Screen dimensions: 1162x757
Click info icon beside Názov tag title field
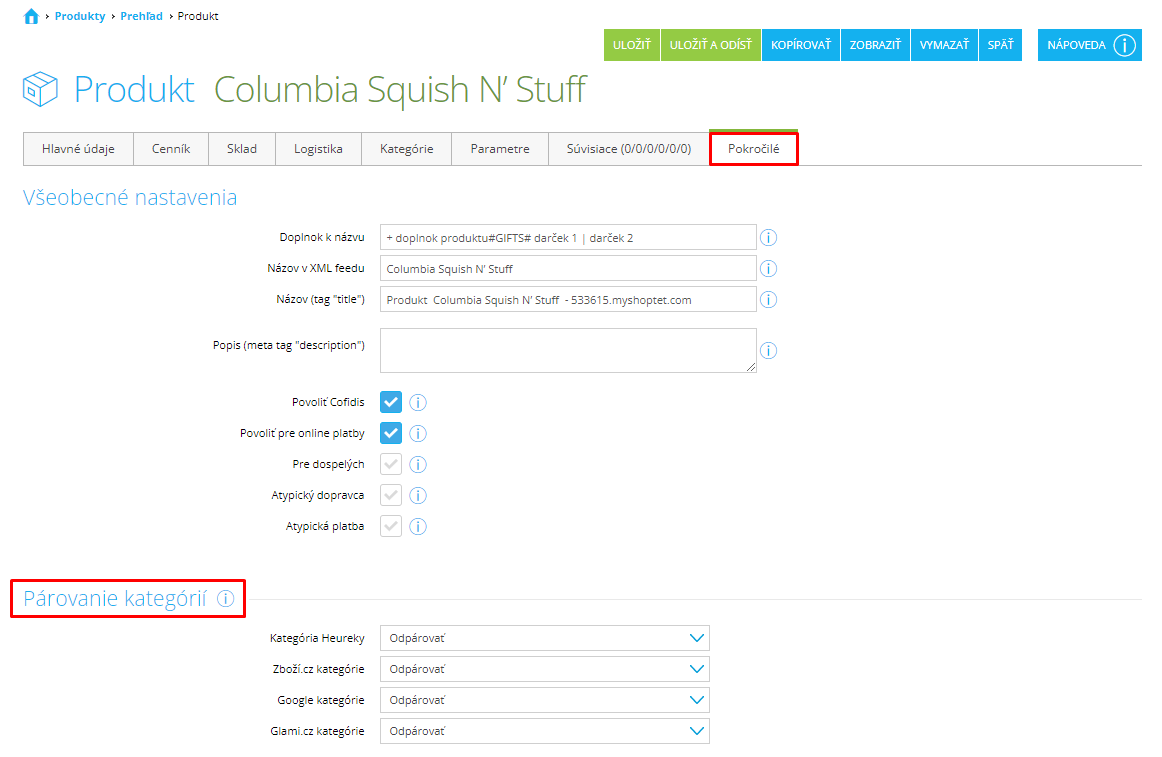(768, 300)
